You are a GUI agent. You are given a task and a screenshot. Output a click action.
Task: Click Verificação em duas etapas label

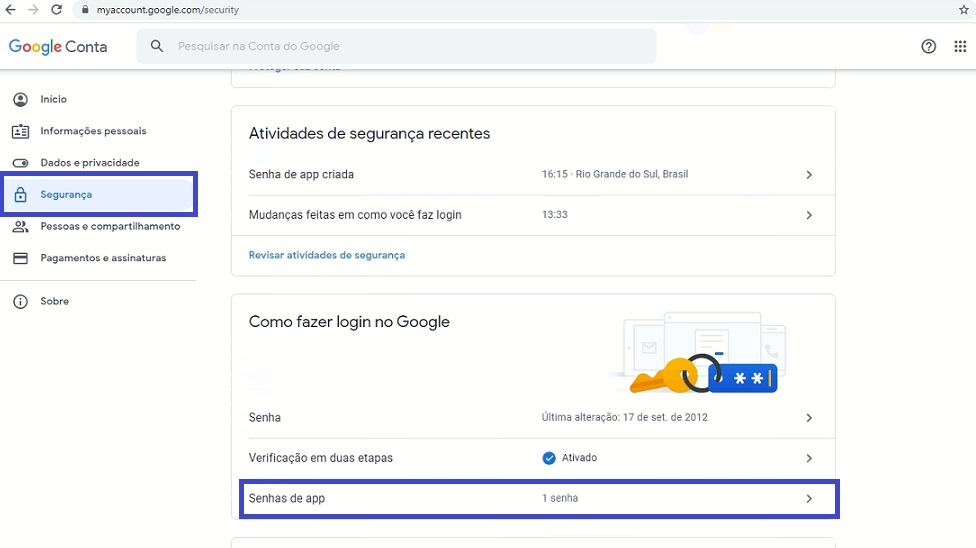click(321, 458)
